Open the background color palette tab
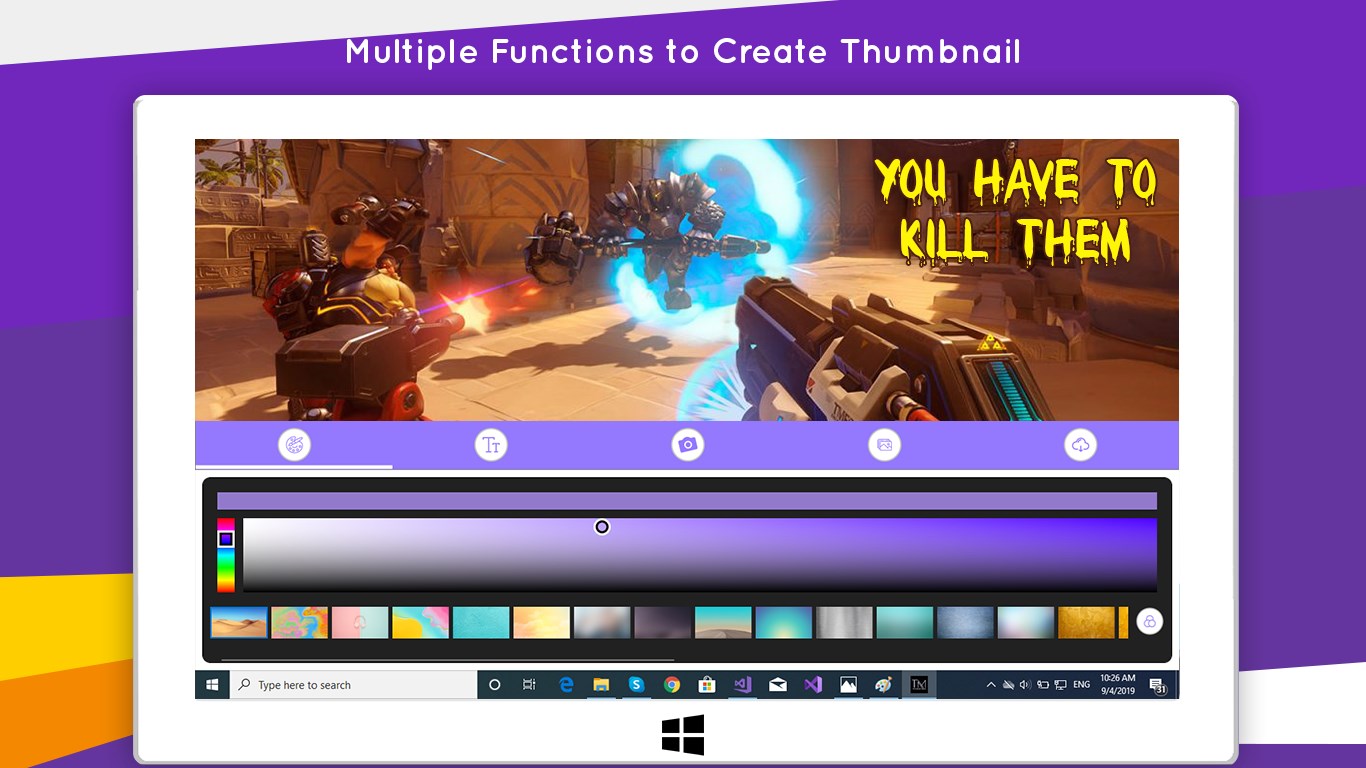The image size is (1366, 768). (294, 445)
